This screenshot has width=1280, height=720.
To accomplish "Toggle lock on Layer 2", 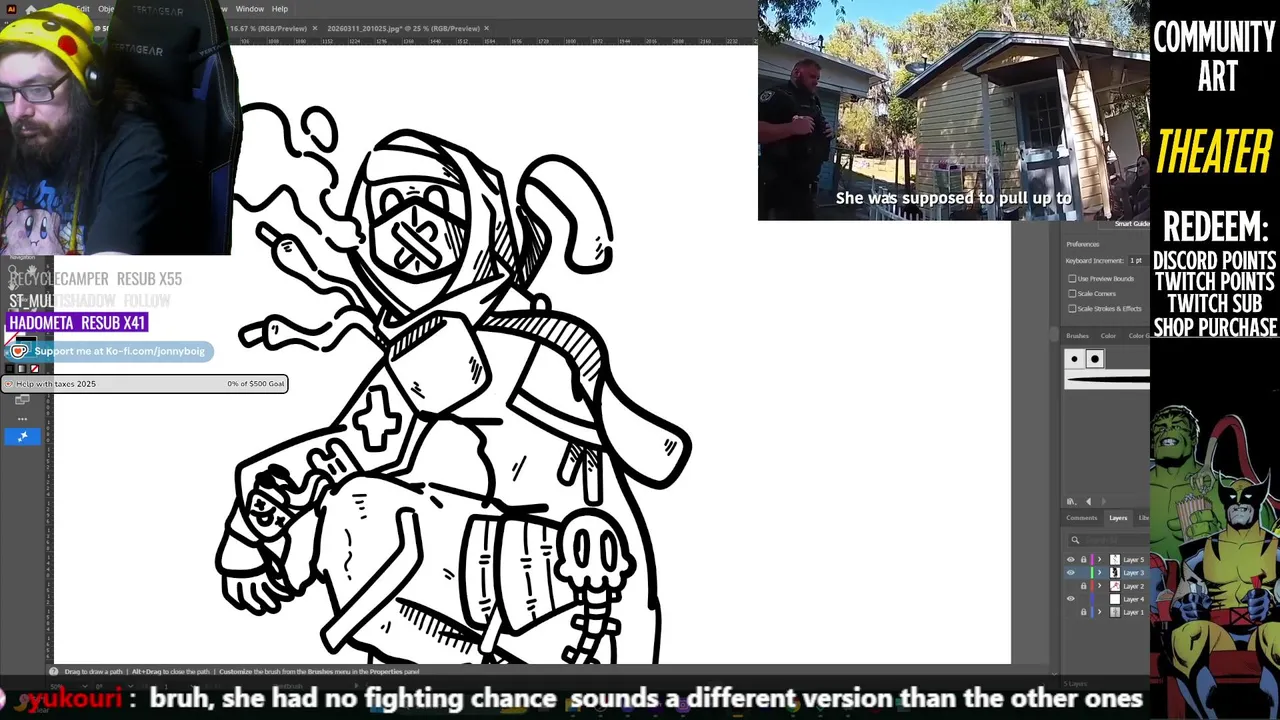I will tap(1083, 586).
